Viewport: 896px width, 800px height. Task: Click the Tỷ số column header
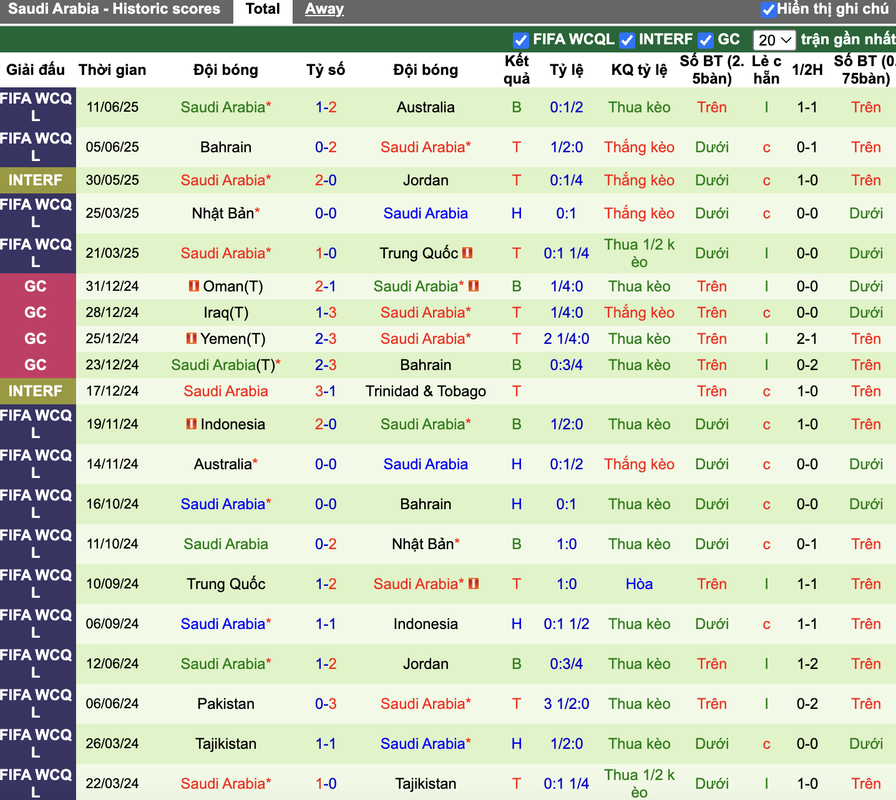(326, 70)
